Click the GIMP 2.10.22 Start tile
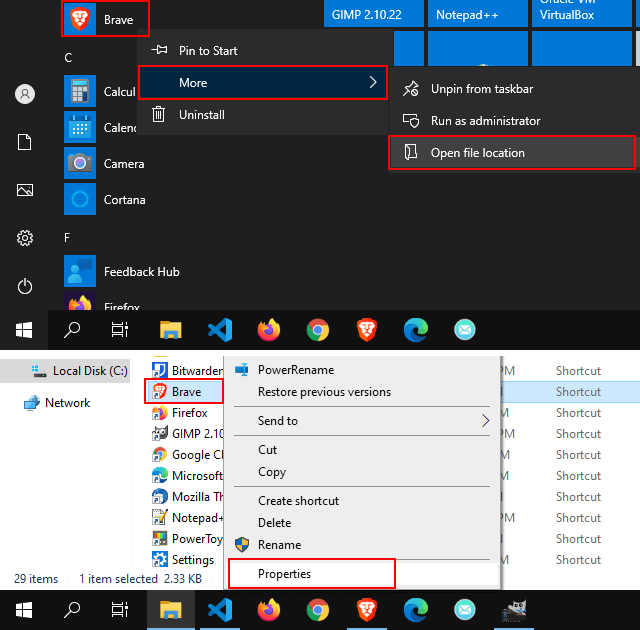The image size is (640, 630). tap(374, 13)
